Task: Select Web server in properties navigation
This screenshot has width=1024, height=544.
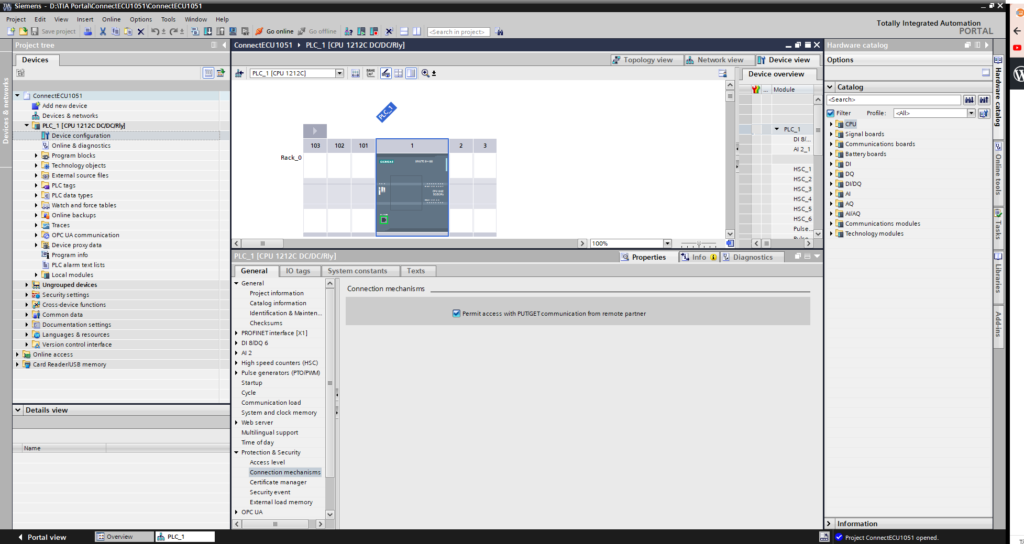Action: point(257,423)
